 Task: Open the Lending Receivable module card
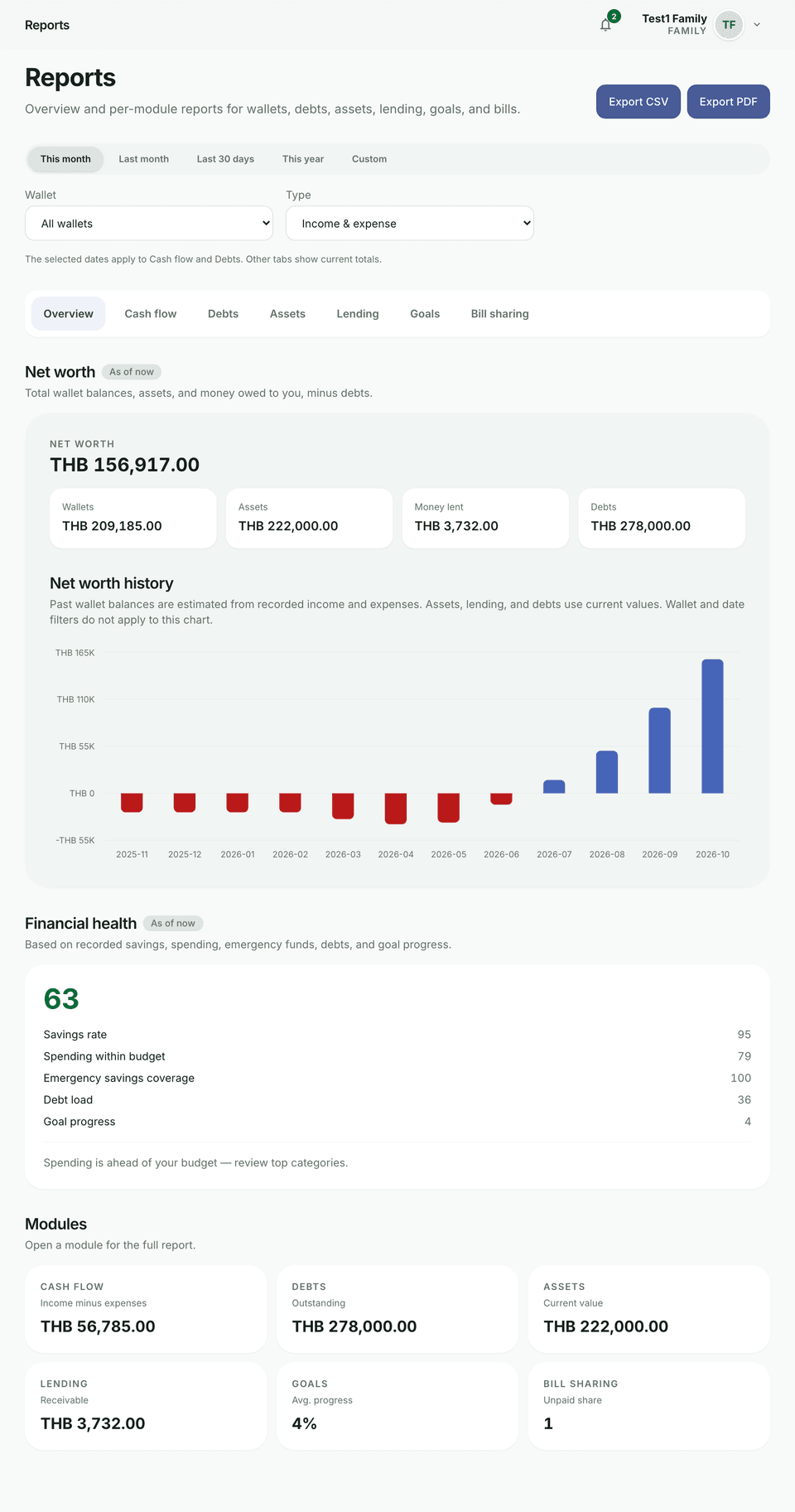click(146, 1406)
